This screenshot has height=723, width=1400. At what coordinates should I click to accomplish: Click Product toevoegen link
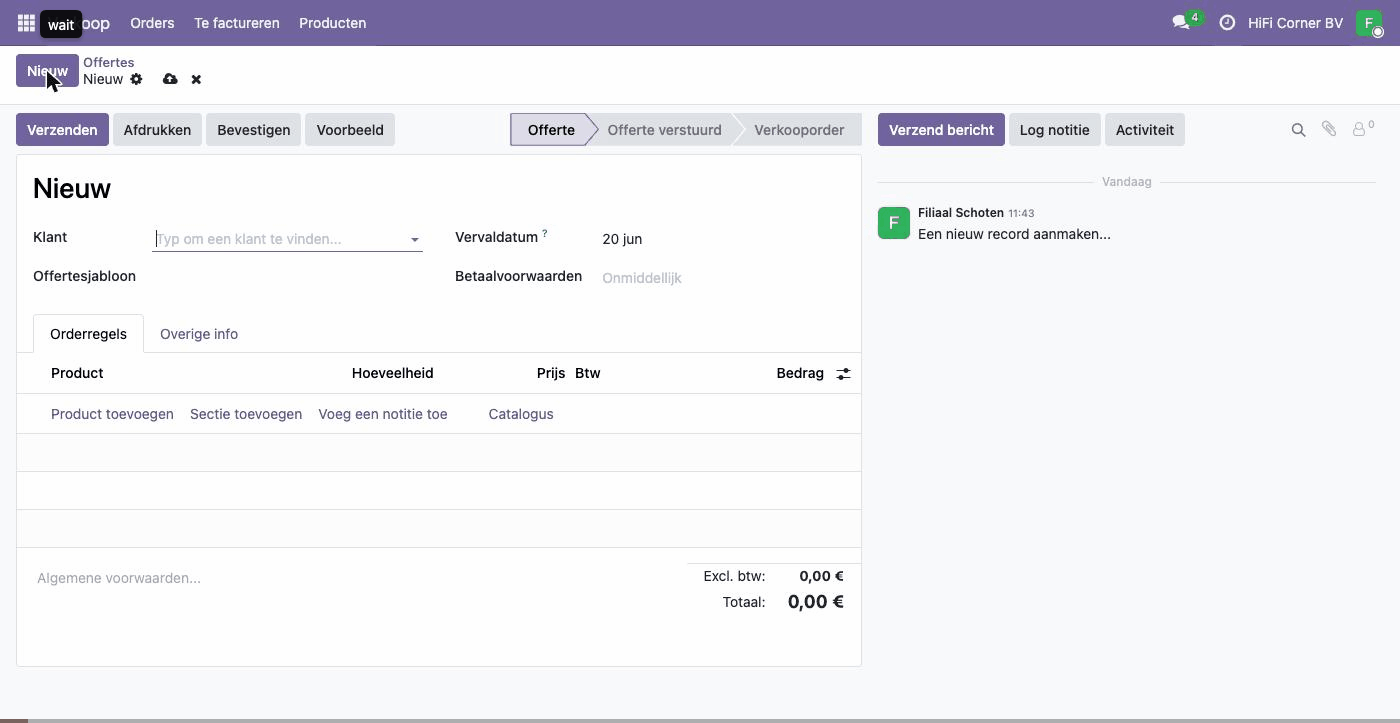pos(112,414)
